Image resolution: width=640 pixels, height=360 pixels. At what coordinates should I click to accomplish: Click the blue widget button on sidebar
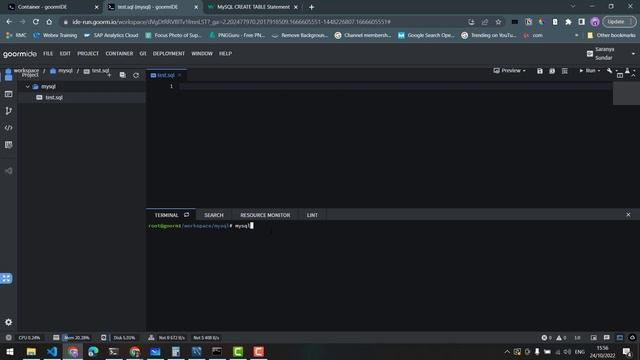point(6,278)
